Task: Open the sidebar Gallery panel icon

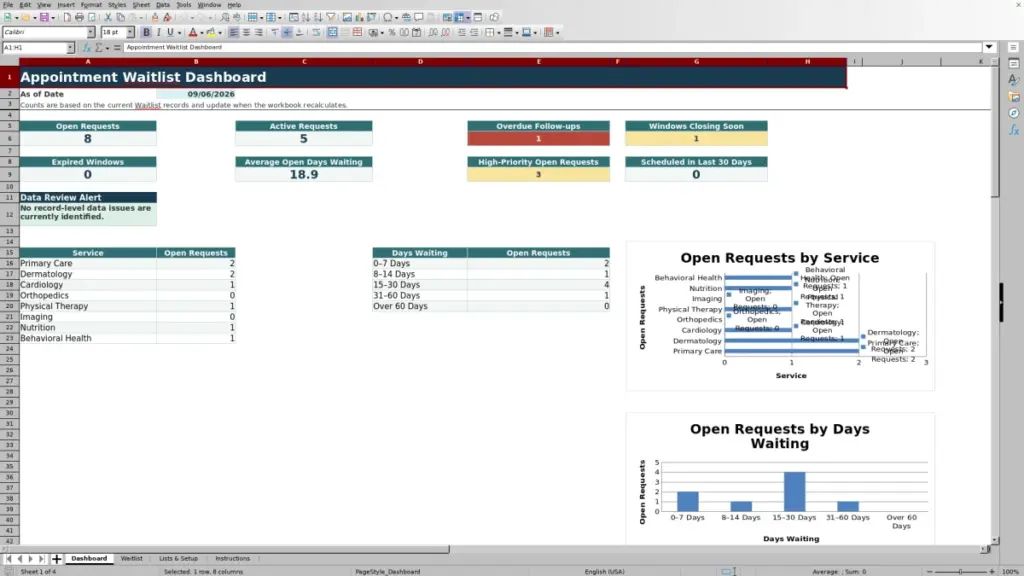Action: click(x=1014, y=97)
